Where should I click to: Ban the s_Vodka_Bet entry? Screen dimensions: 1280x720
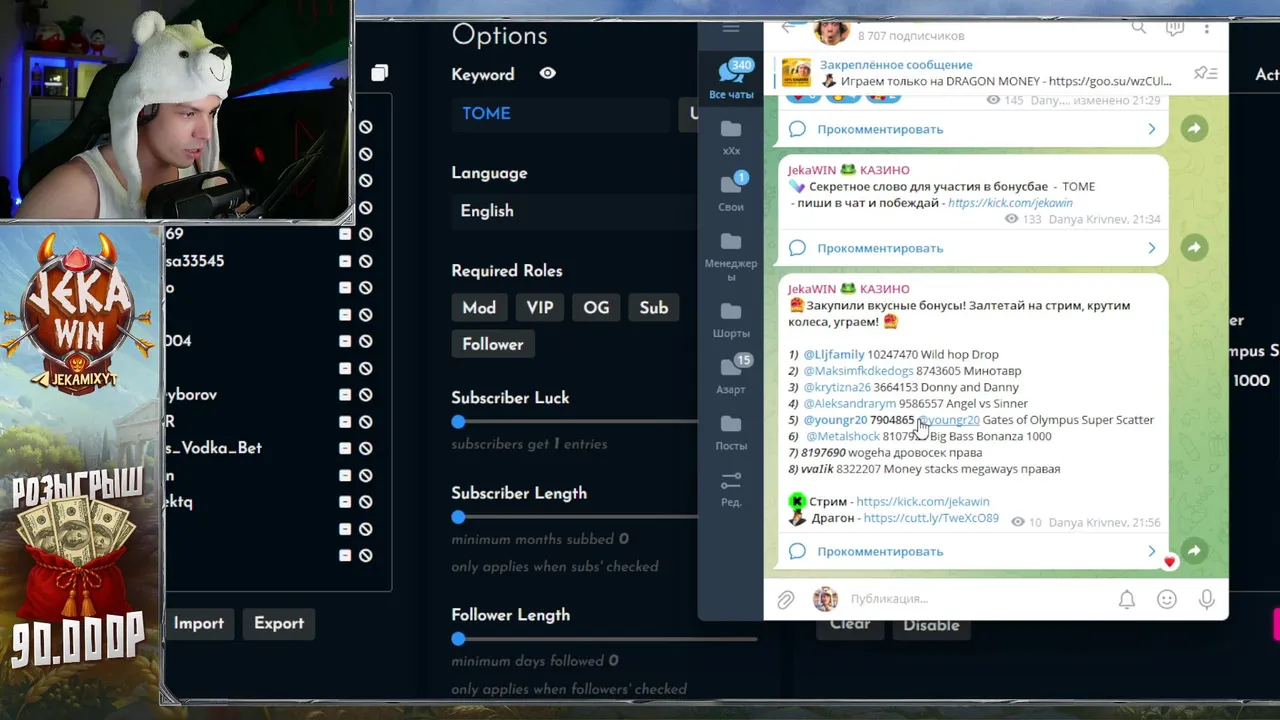click(366, 448)
